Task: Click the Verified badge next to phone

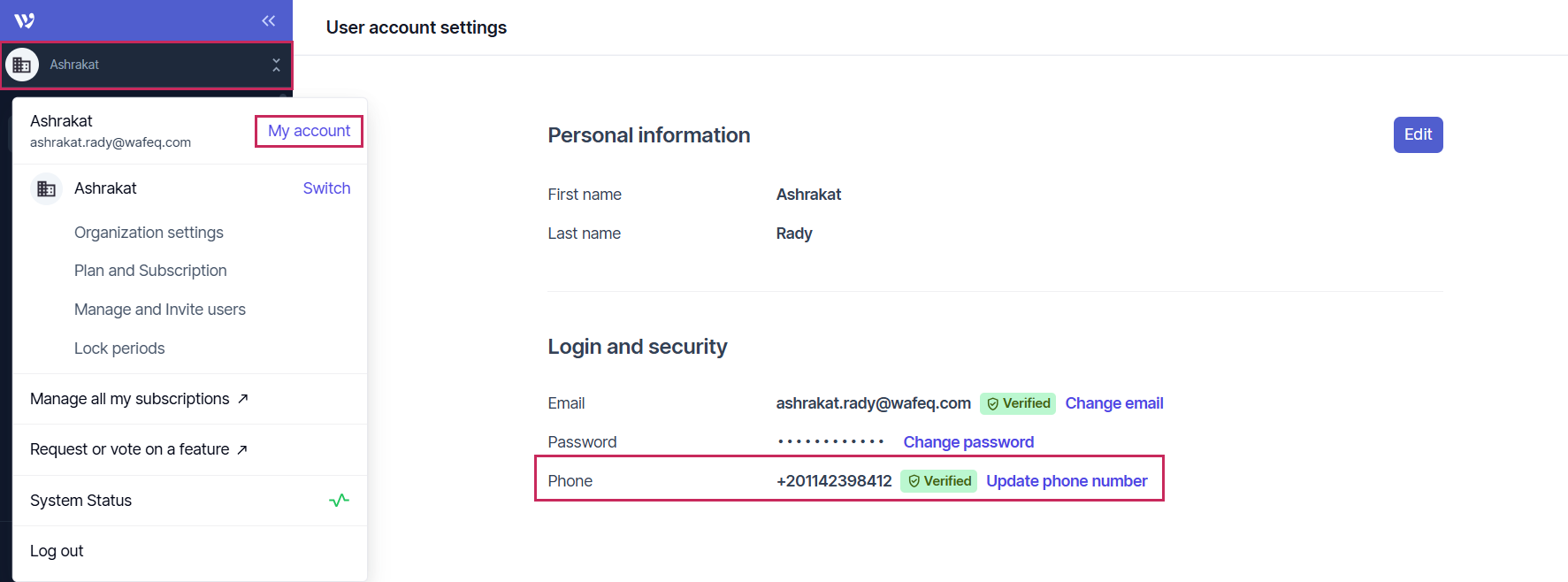Action: coord(939,481)
